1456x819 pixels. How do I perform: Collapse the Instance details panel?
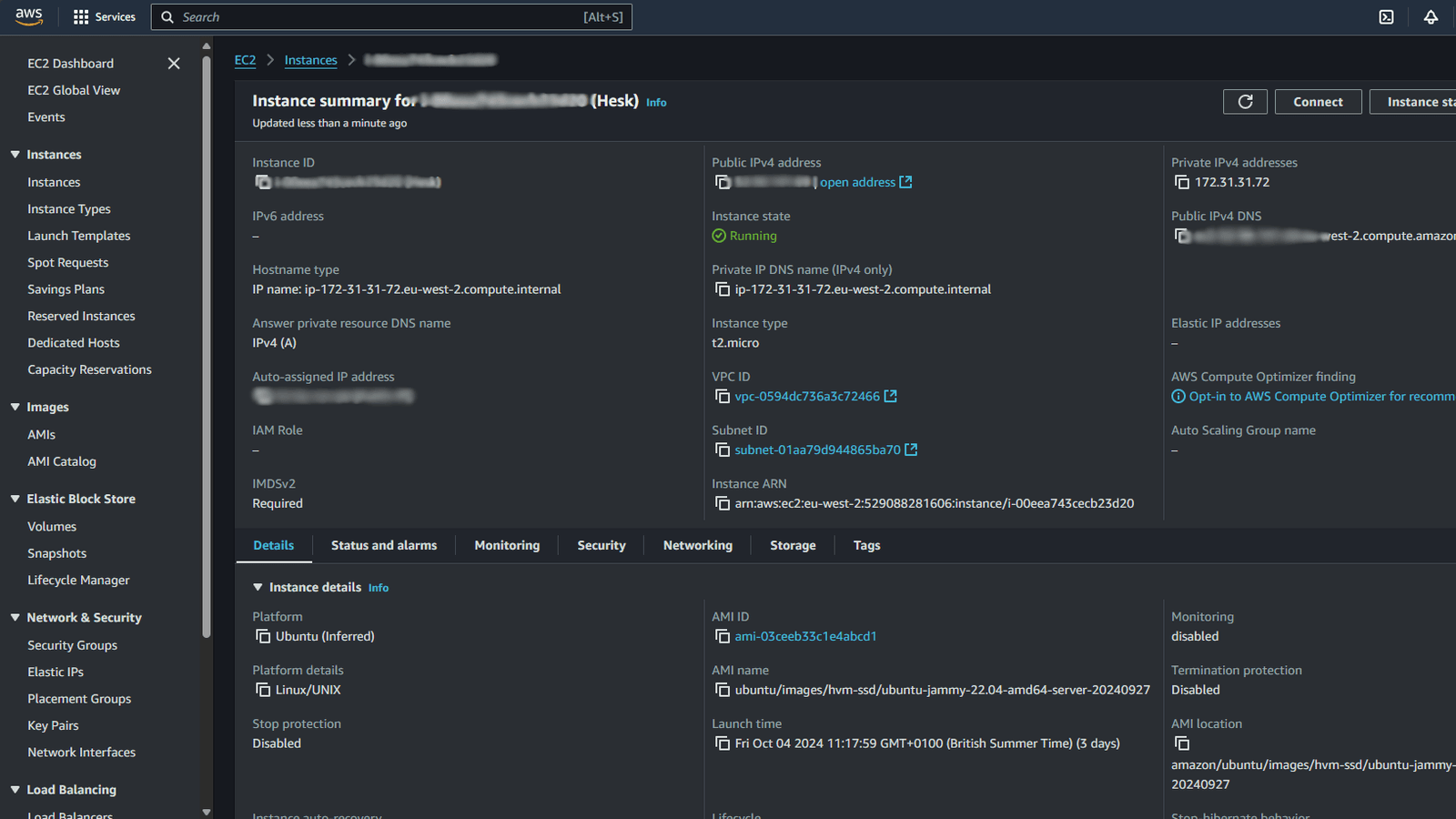[x=258, y=587]
